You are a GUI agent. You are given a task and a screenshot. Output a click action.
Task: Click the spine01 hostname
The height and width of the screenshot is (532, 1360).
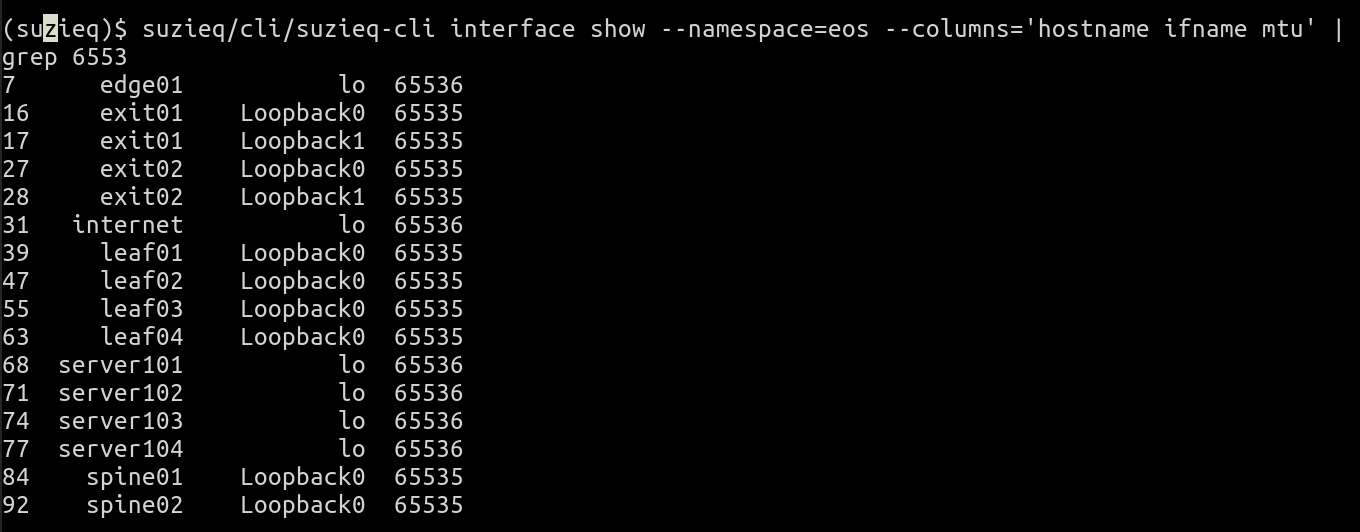coord(134,477)
